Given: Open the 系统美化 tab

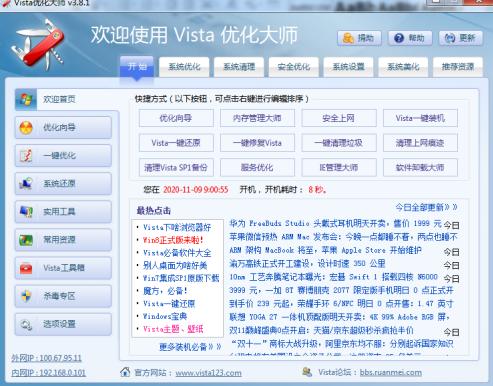Looking at the screenshot, I should point(403,67).
